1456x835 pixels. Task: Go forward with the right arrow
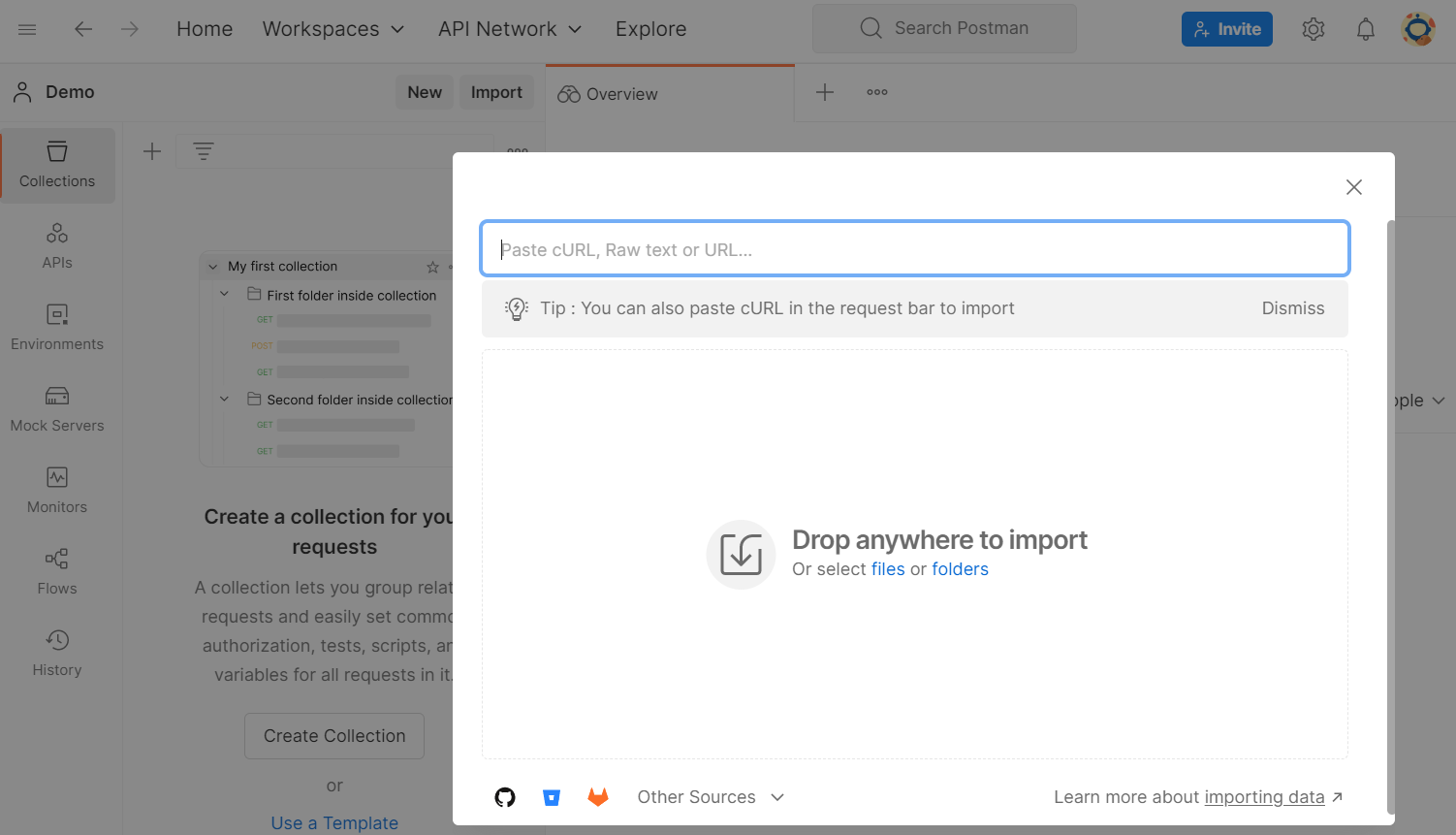[130, 29]
